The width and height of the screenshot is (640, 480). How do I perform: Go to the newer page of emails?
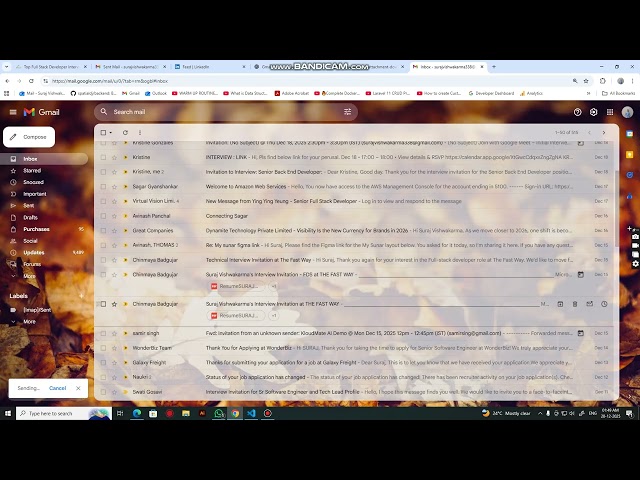point(589,132)
